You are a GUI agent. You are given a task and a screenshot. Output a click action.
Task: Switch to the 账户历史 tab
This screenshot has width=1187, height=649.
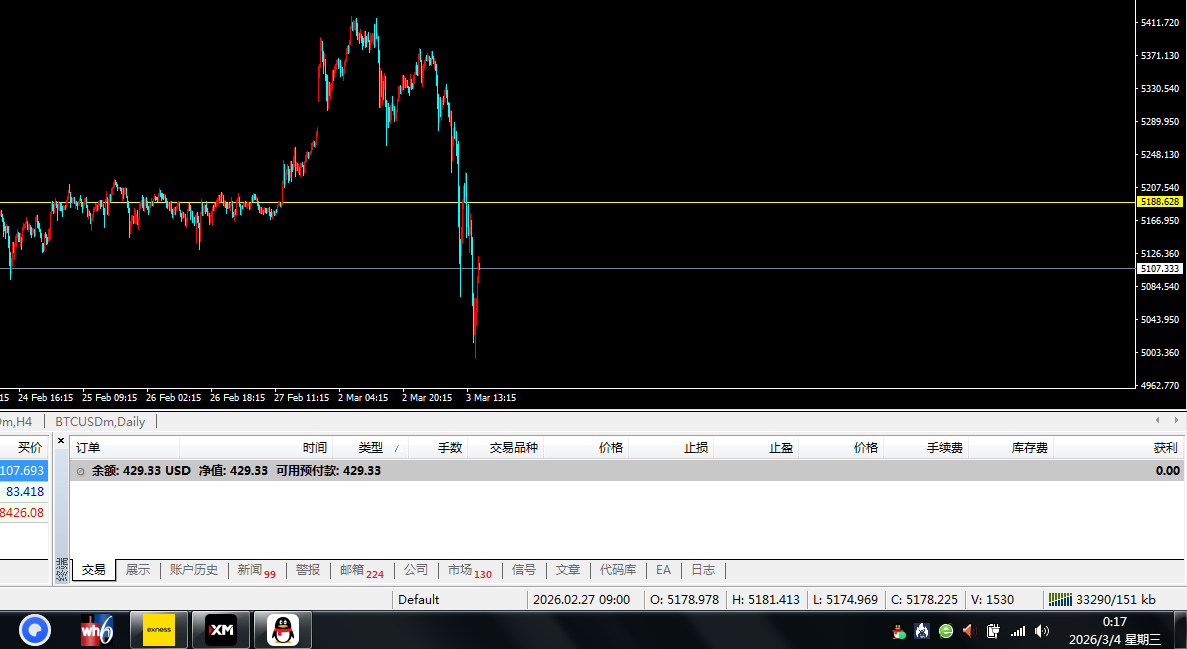193,570
